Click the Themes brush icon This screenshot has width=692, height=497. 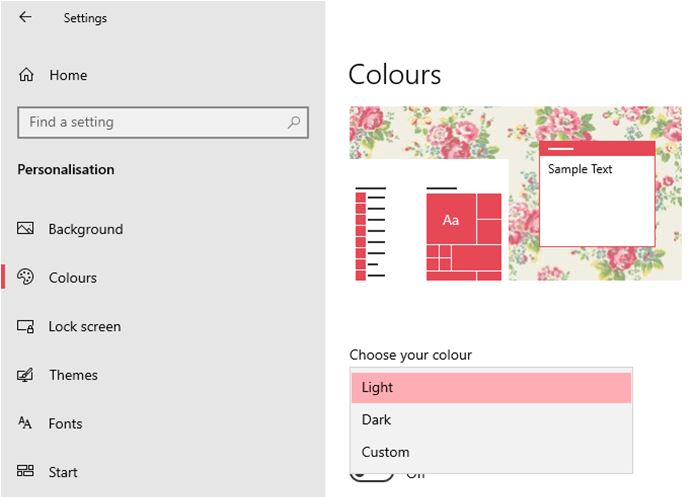click(26, 375)
